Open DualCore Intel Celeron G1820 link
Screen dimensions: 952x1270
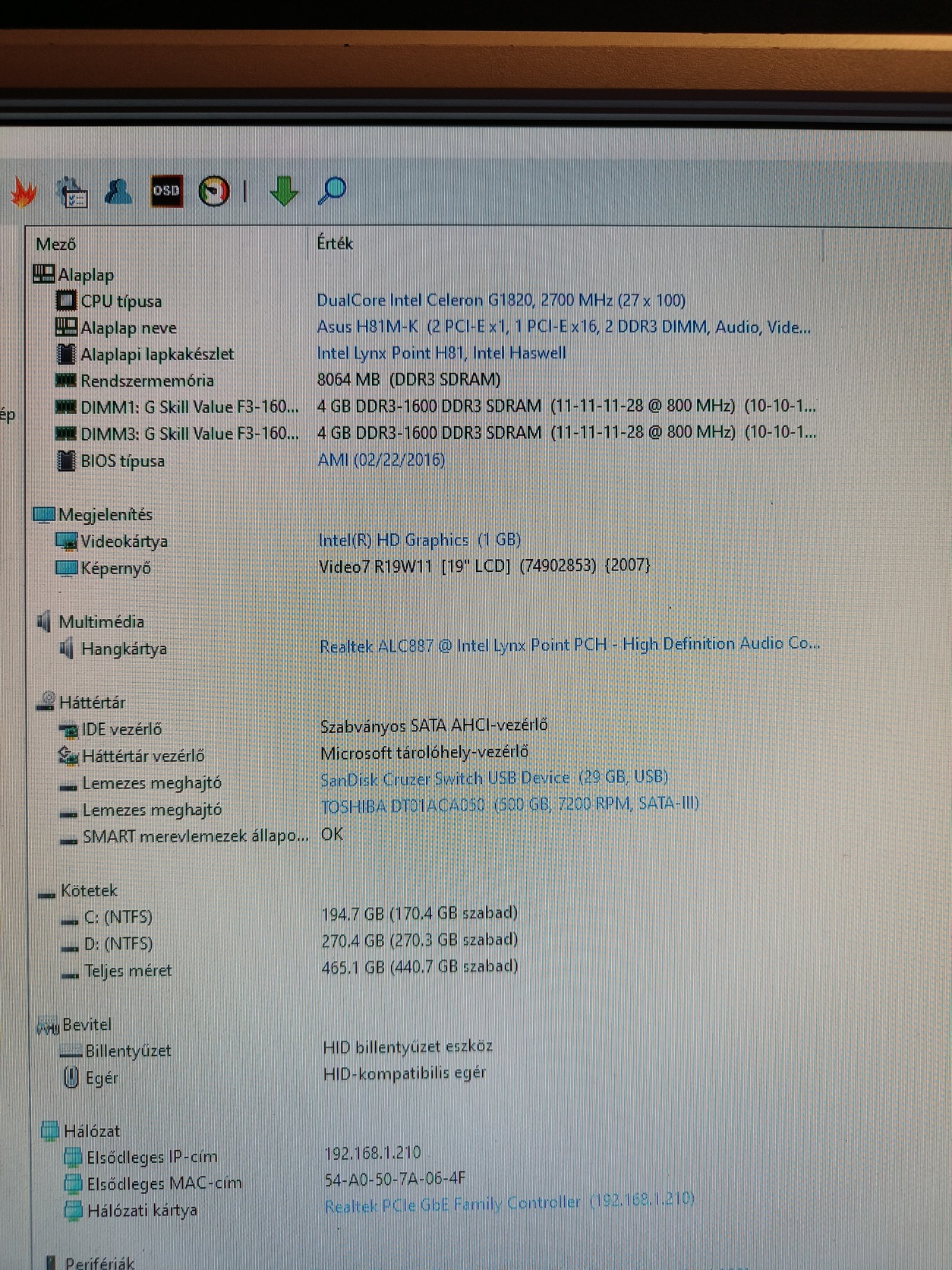click(501, 300)
